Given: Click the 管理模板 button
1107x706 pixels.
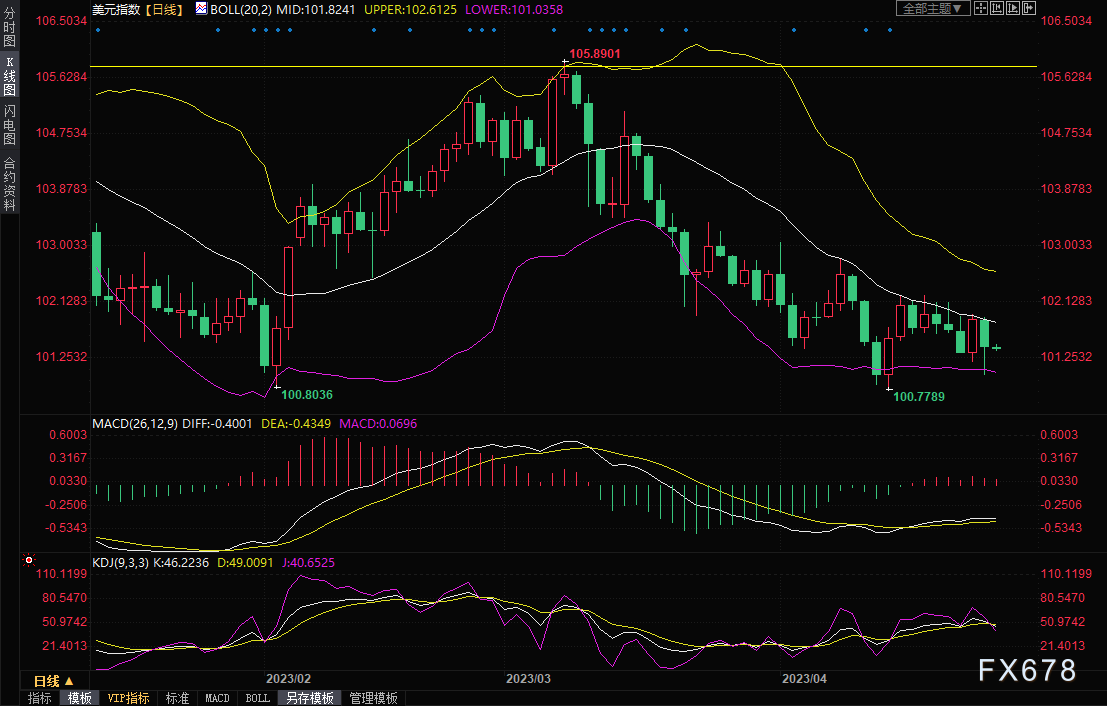Looking at the screenshot, I should (x=373, y=698).
